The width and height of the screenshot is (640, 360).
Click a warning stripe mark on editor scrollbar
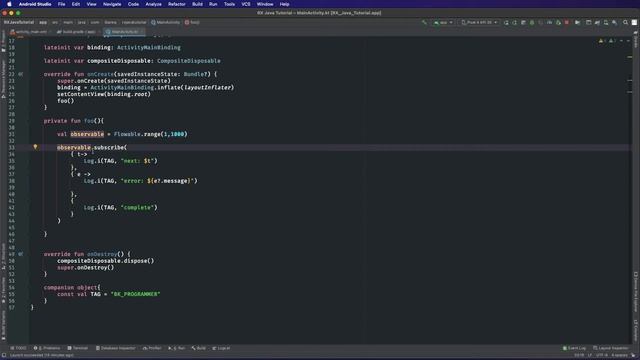pyautogui.click(x=629, y=57)
